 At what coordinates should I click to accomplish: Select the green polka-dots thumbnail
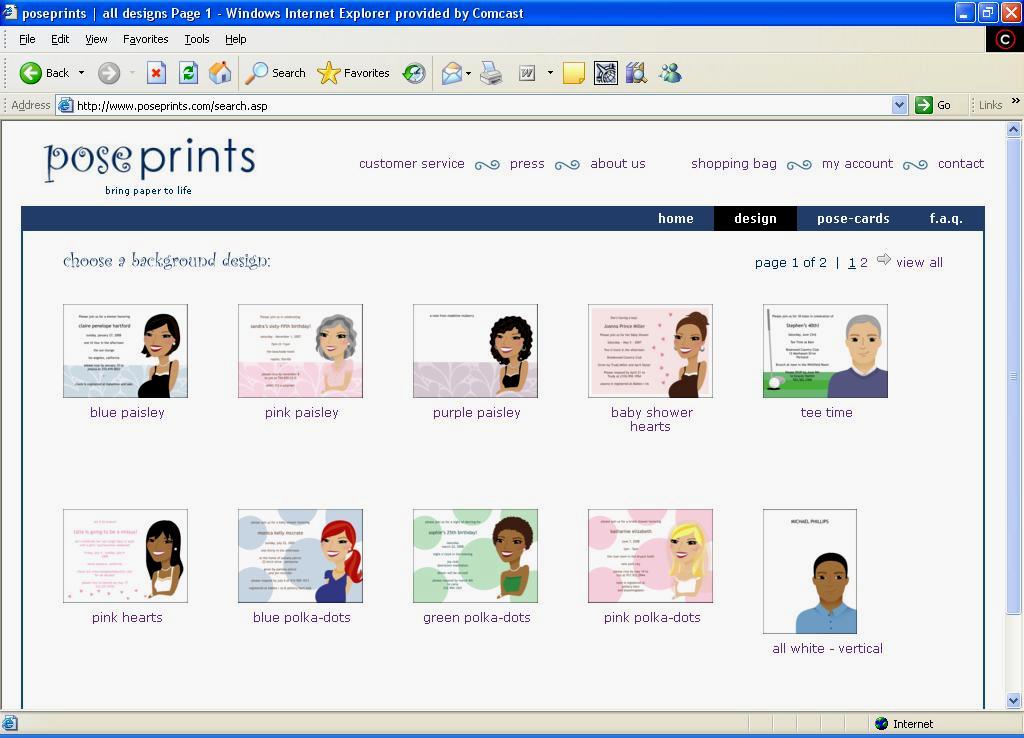(x=475, y=556)
